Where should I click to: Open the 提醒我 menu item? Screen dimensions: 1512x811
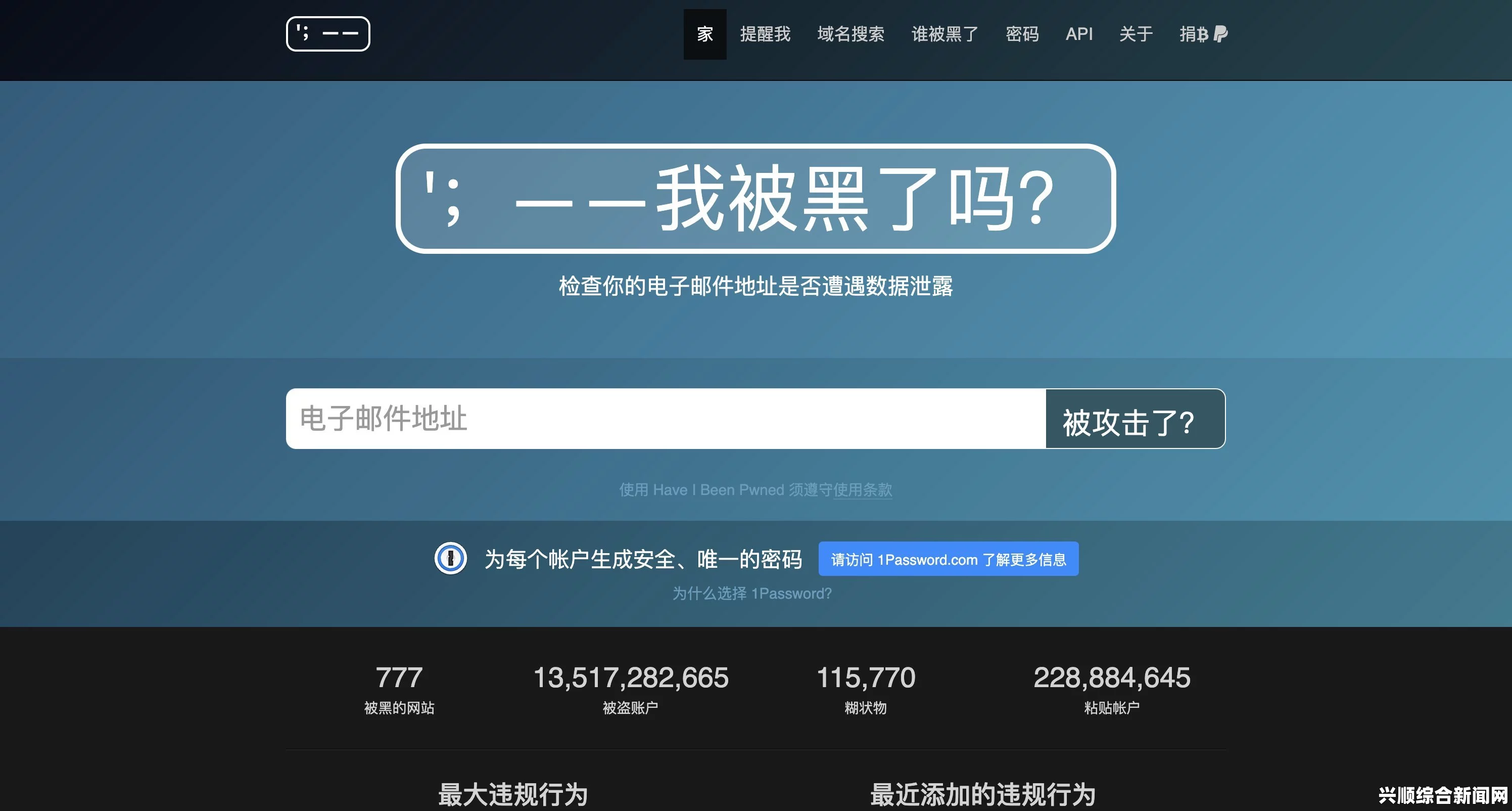tap(765, 34)
